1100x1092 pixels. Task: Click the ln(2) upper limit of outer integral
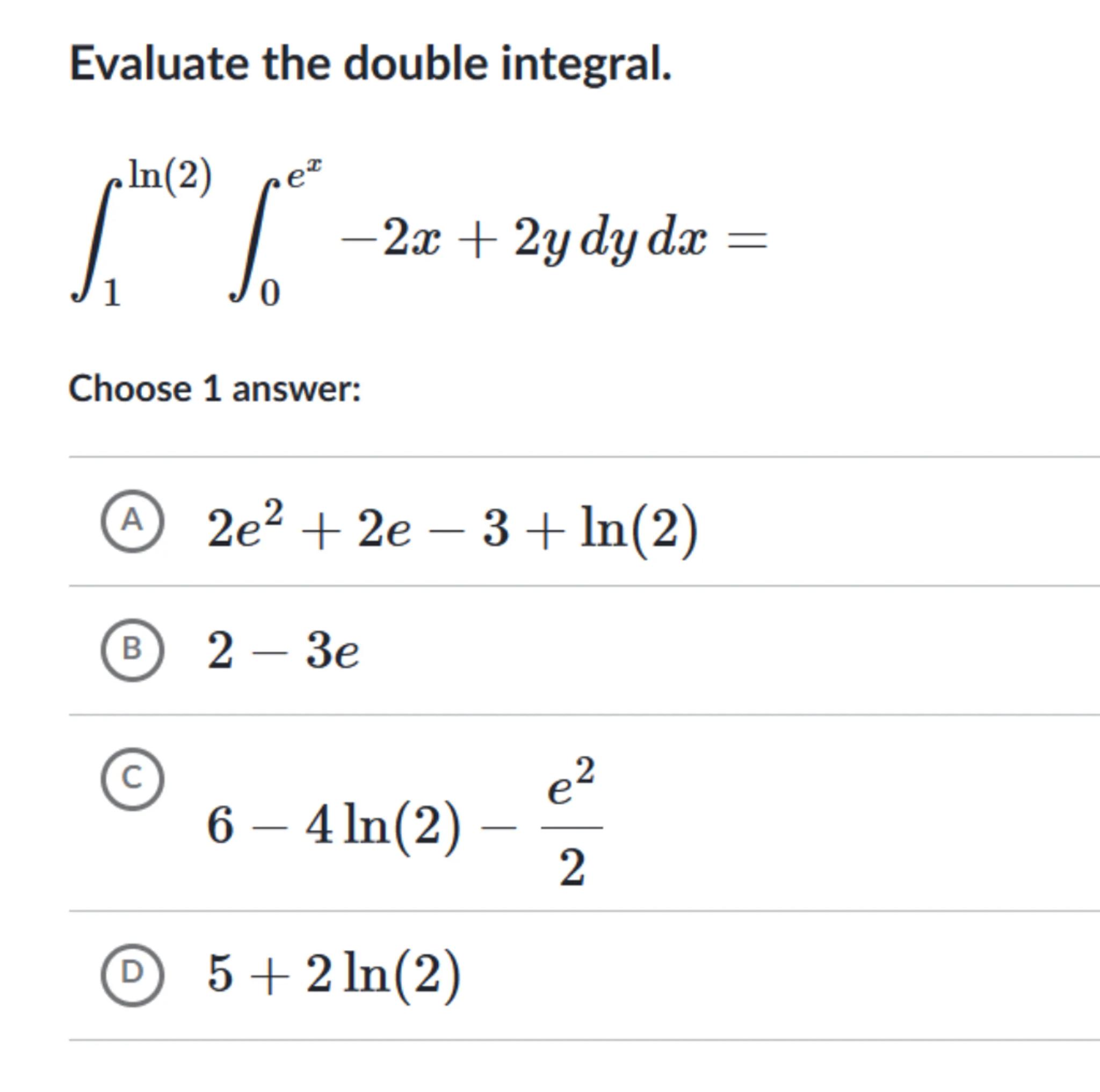(170, 175)
